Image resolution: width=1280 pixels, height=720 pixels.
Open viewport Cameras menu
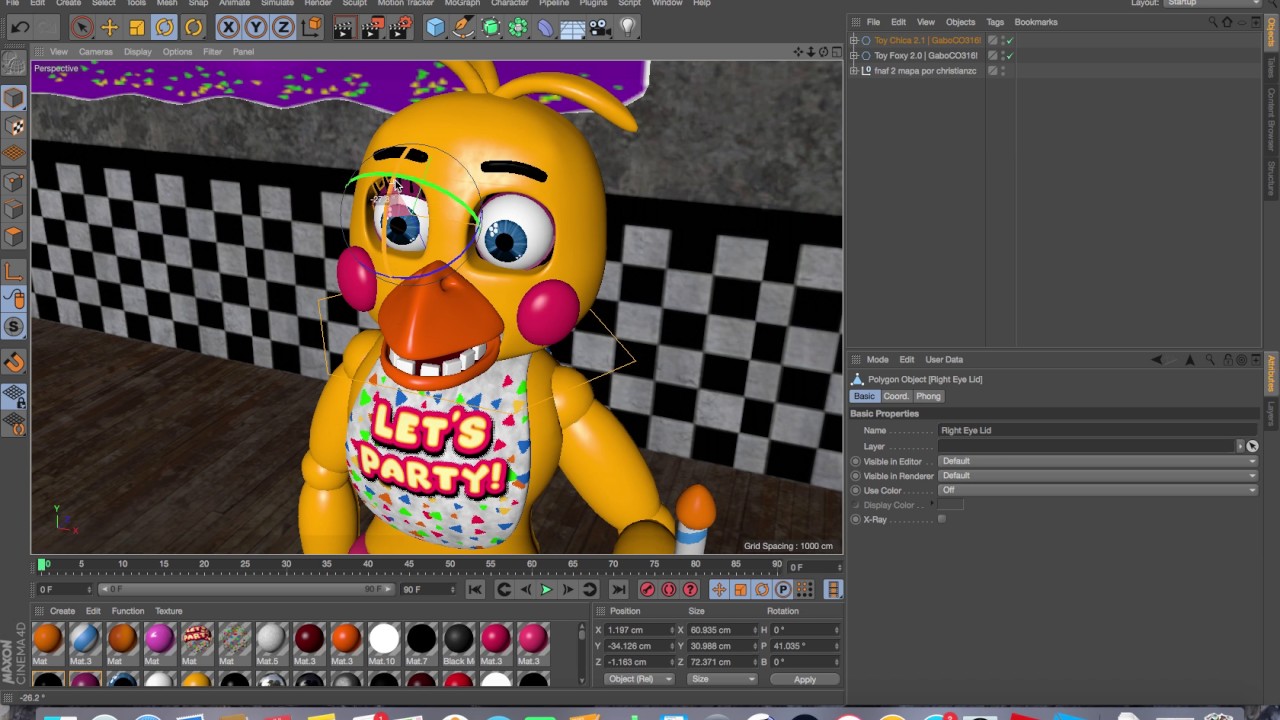coord(96,52)
